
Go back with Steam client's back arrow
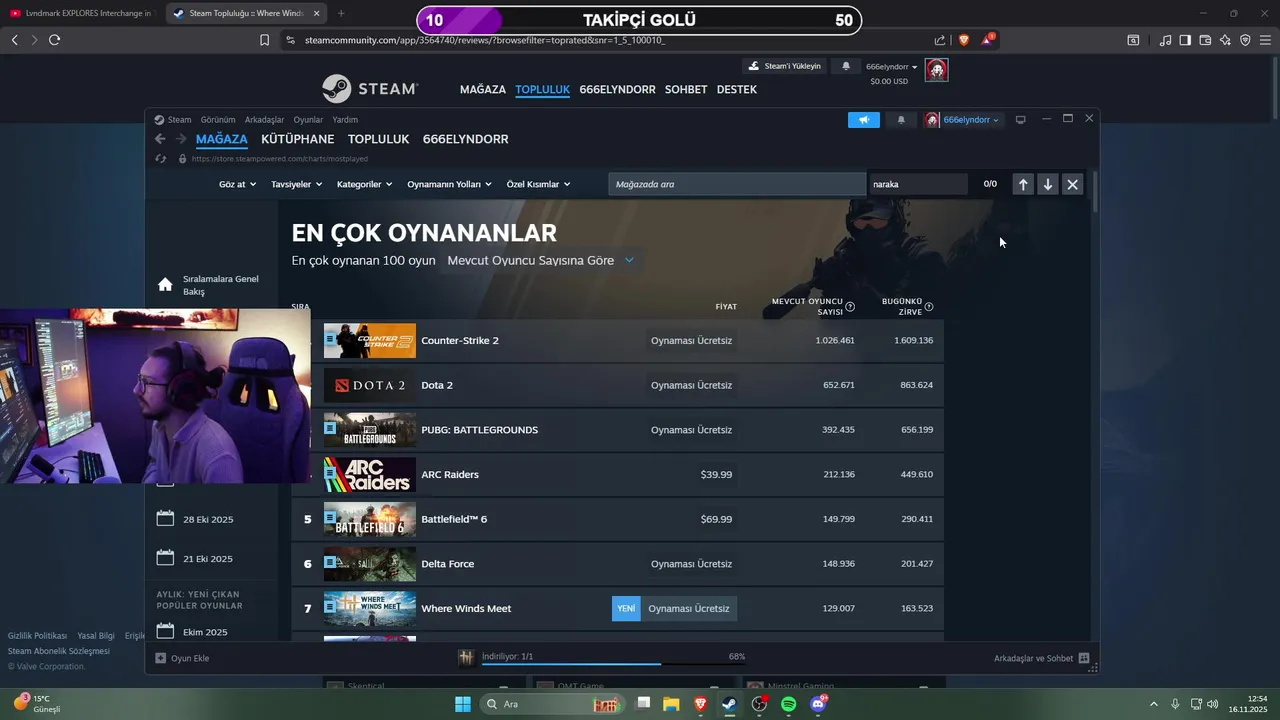[160, 139]
